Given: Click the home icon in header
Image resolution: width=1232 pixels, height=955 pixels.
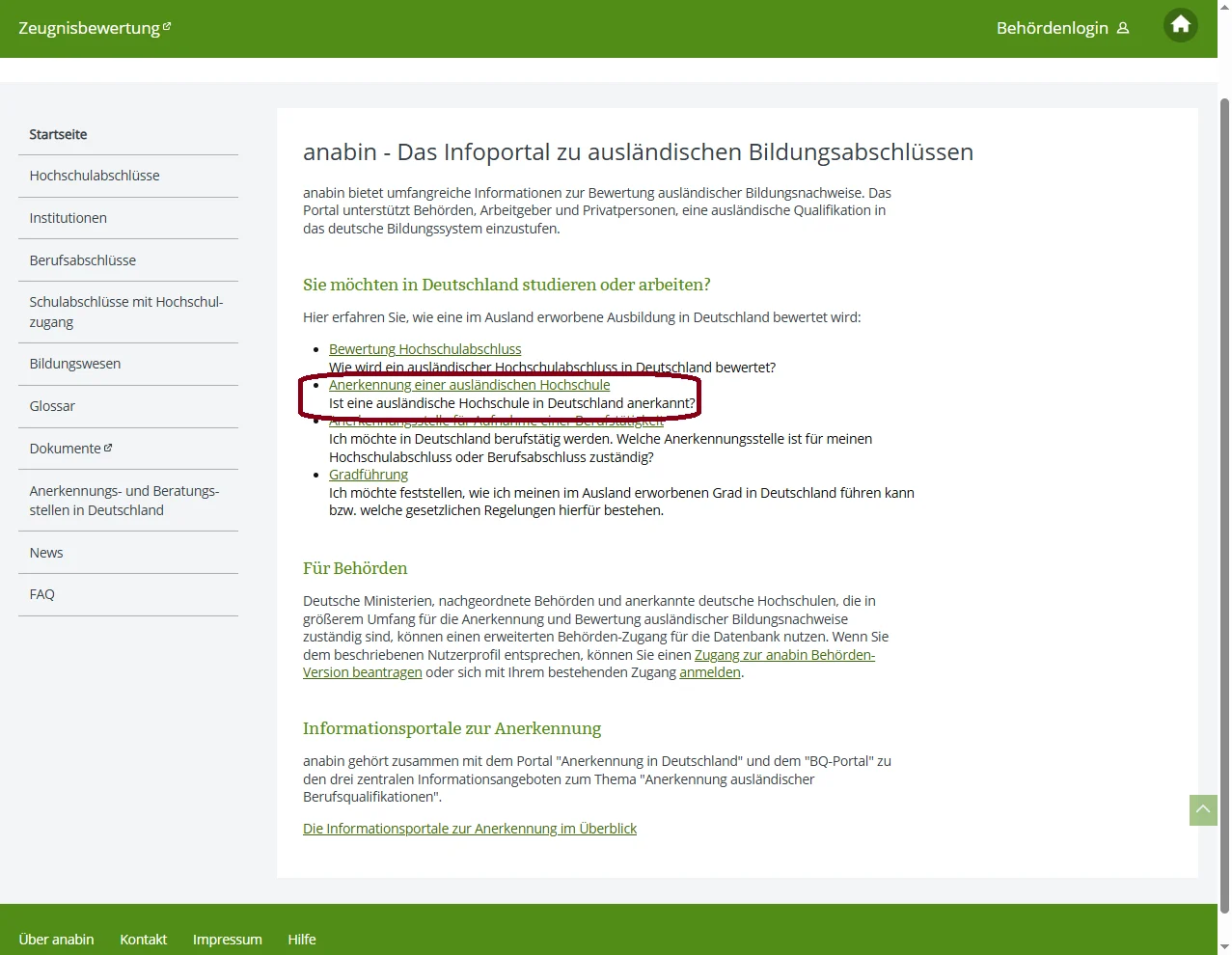Looking at the screenshot, I should [1180, 26].
